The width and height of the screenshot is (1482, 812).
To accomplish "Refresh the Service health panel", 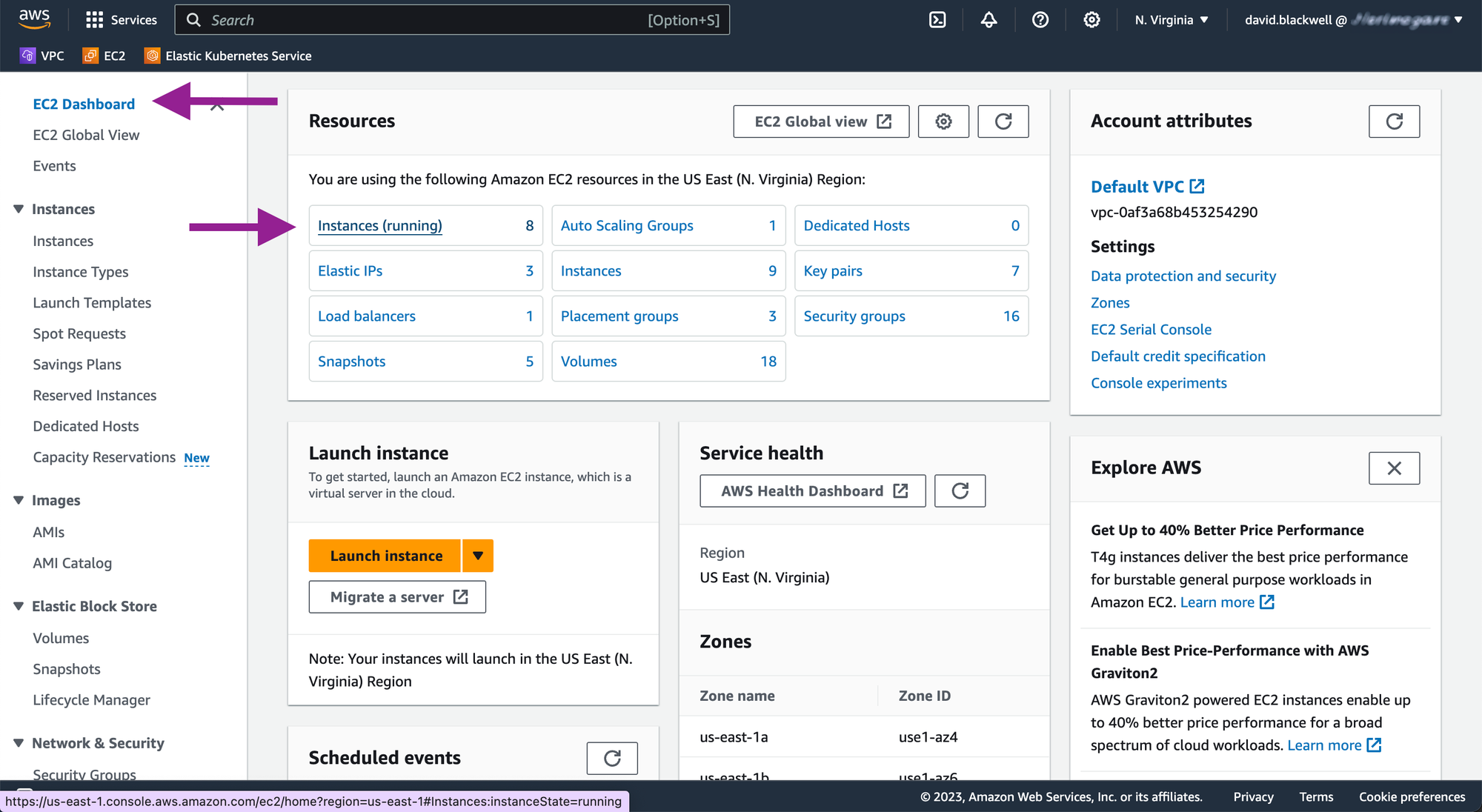I will coord(960,491).
